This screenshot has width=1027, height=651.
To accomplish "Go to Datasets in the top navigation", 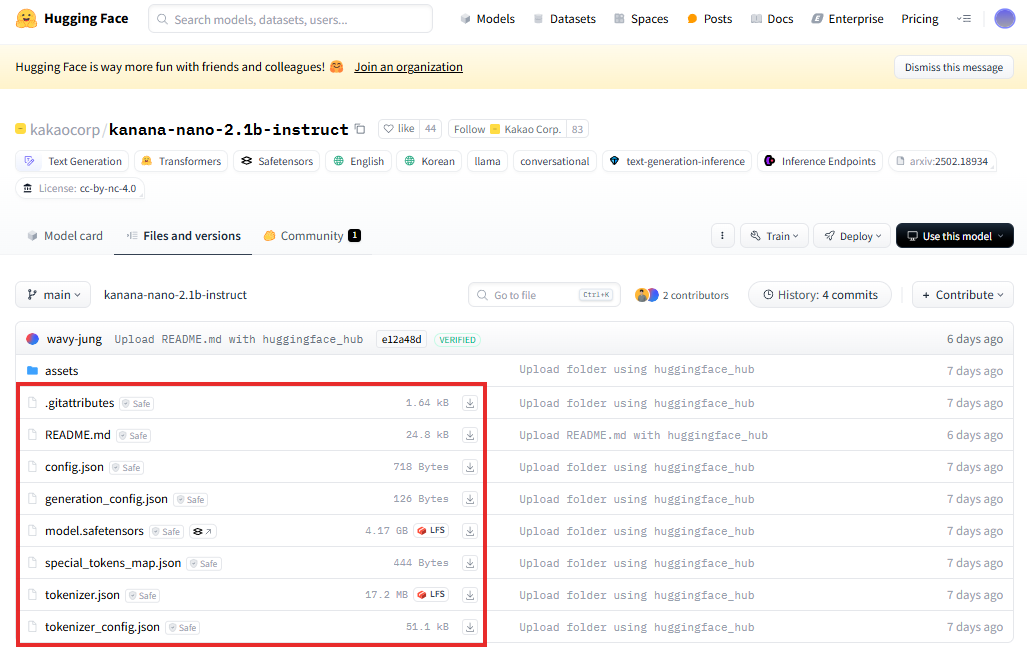I will tap(565, 19).
